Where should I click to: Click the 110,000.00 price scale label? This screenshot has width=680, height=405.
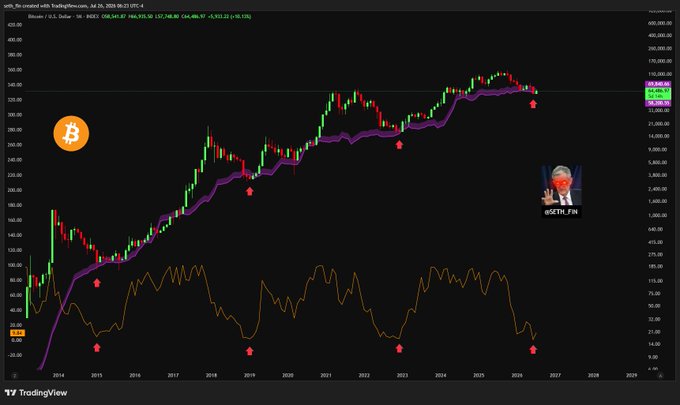pyautogui.click(x=660, y=74)
